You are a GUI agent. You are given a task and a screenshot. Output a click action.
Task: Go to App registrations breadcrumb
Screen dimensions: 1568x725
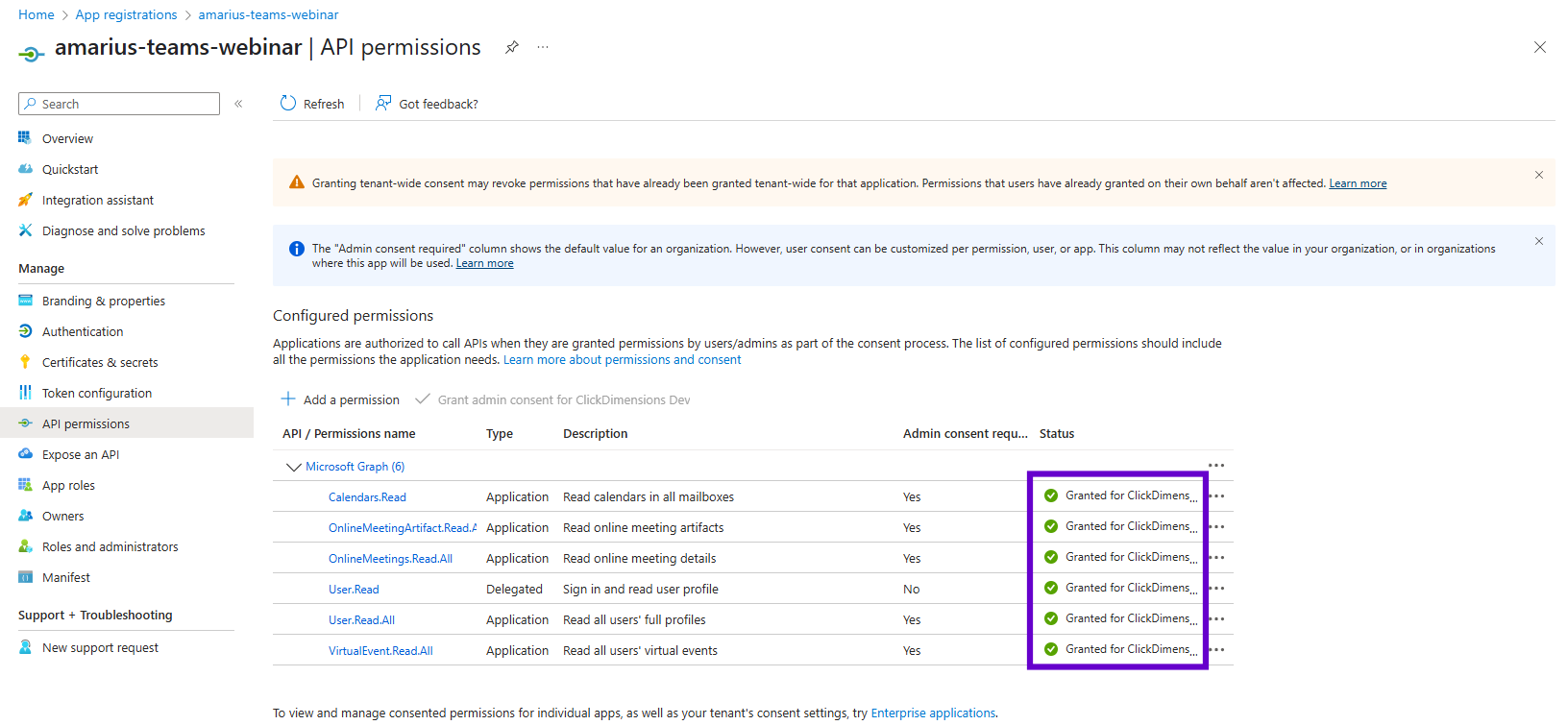(126, 14)
